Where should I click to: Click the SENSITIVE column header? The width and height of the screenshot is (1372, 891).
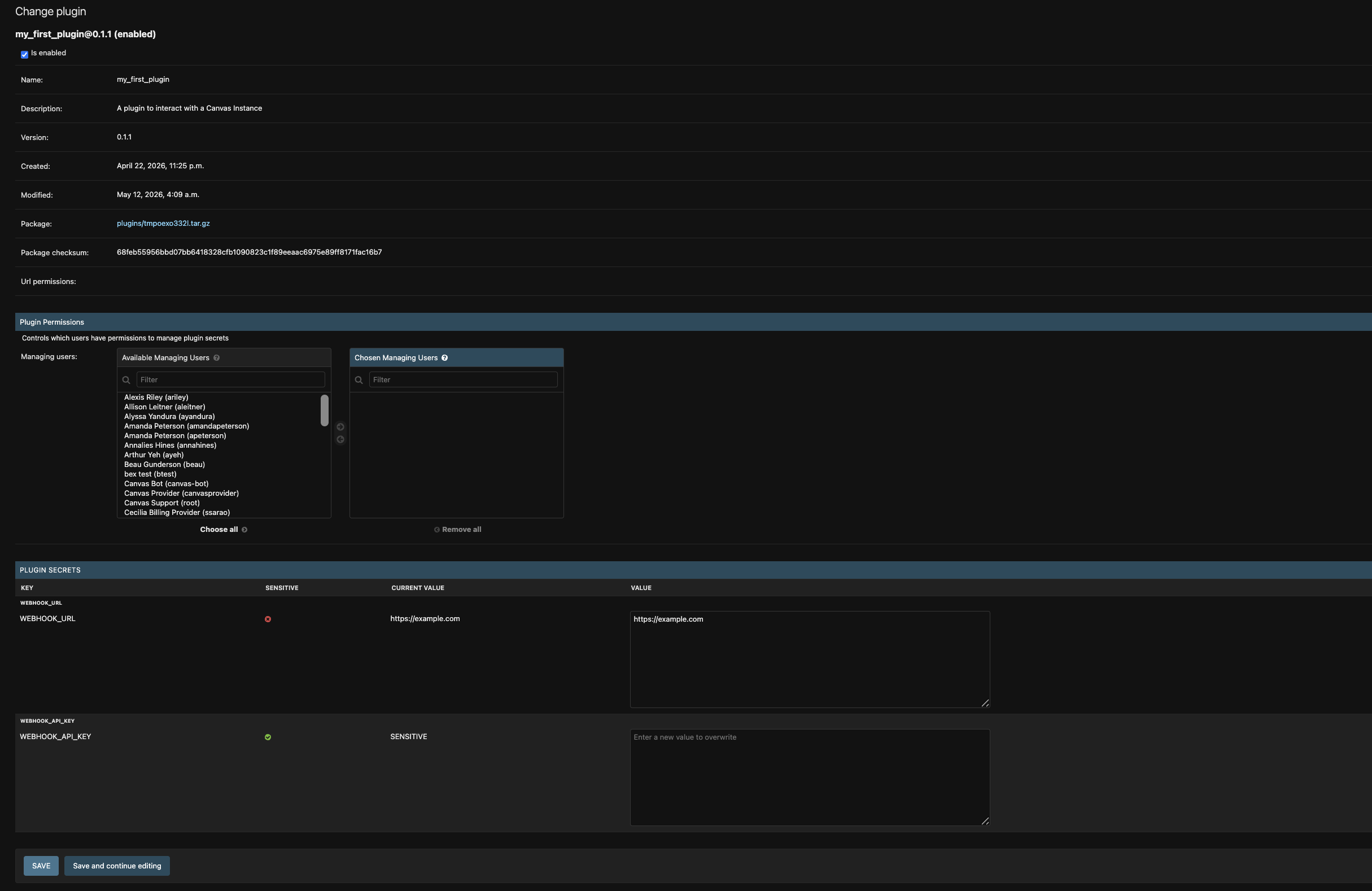[282, 588]
